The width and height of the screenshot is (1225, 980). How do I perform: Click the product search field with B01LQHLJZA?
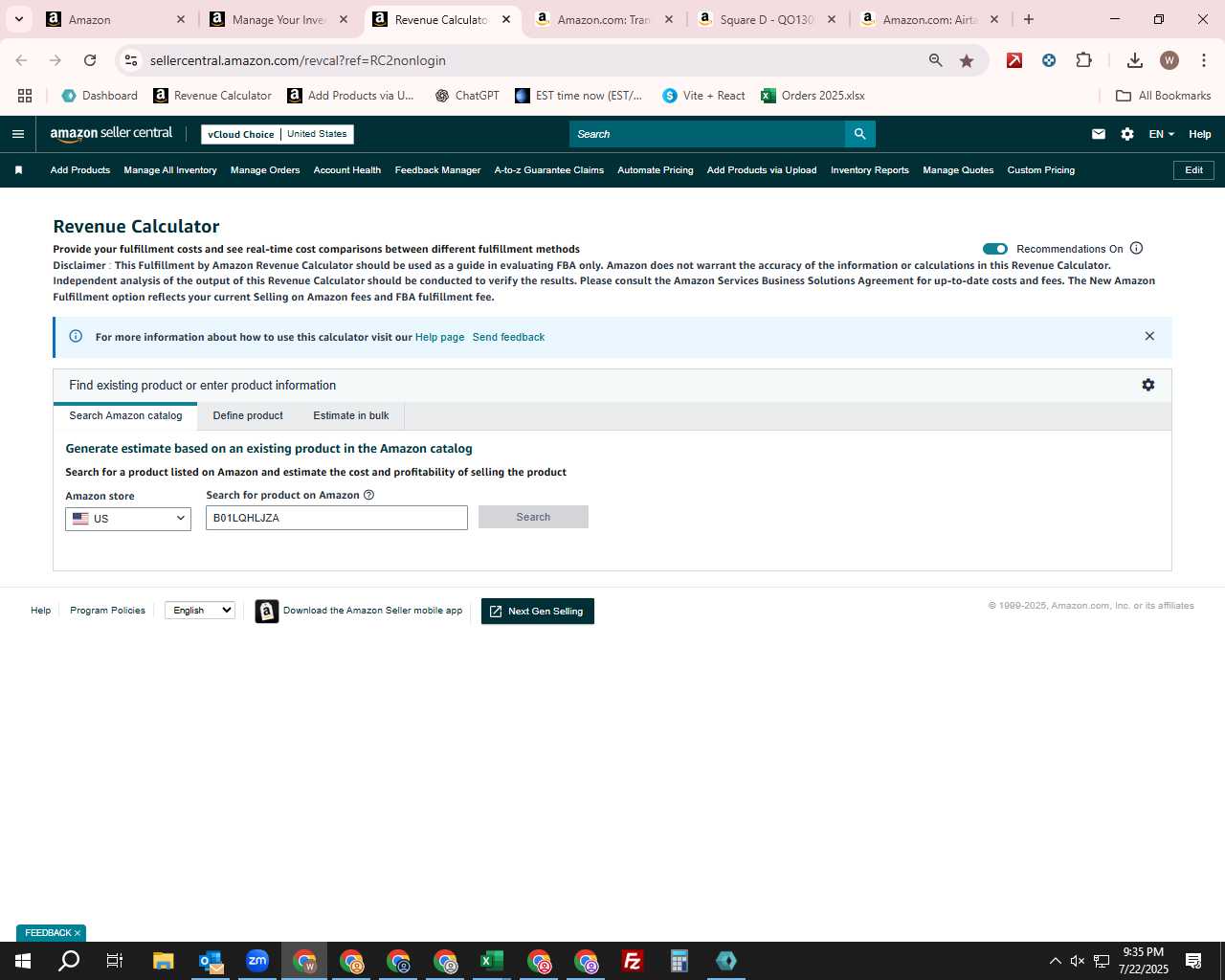(337, 518)
